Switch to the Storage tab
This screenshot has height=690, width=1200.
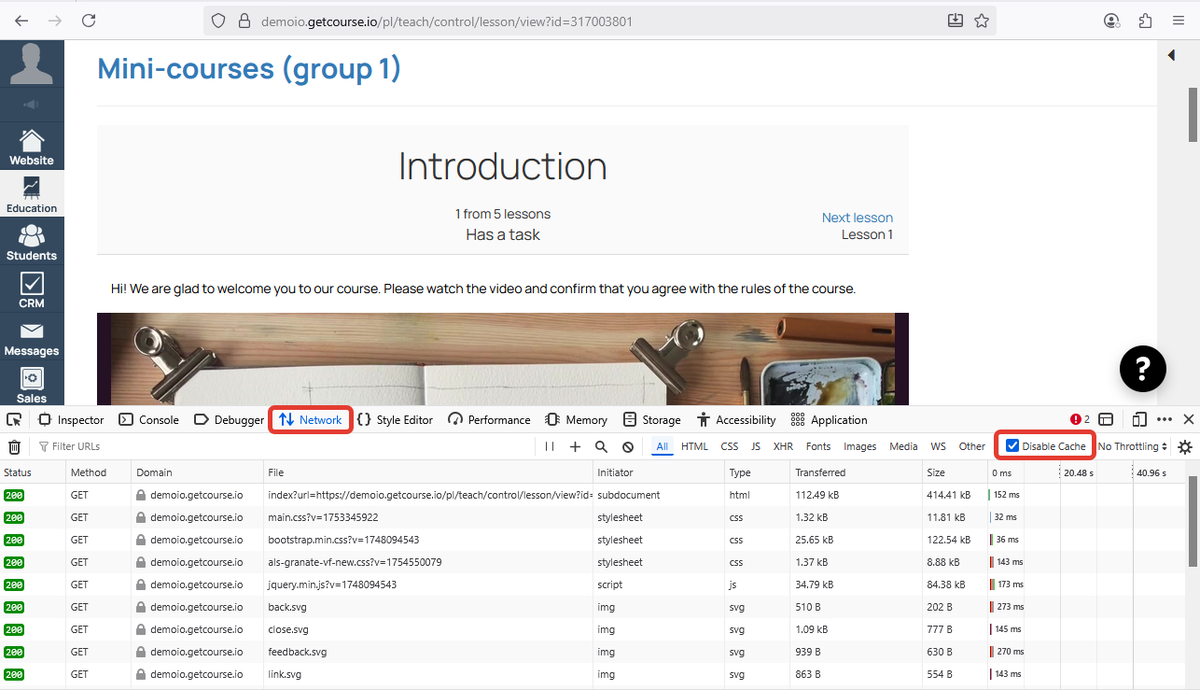652,420
